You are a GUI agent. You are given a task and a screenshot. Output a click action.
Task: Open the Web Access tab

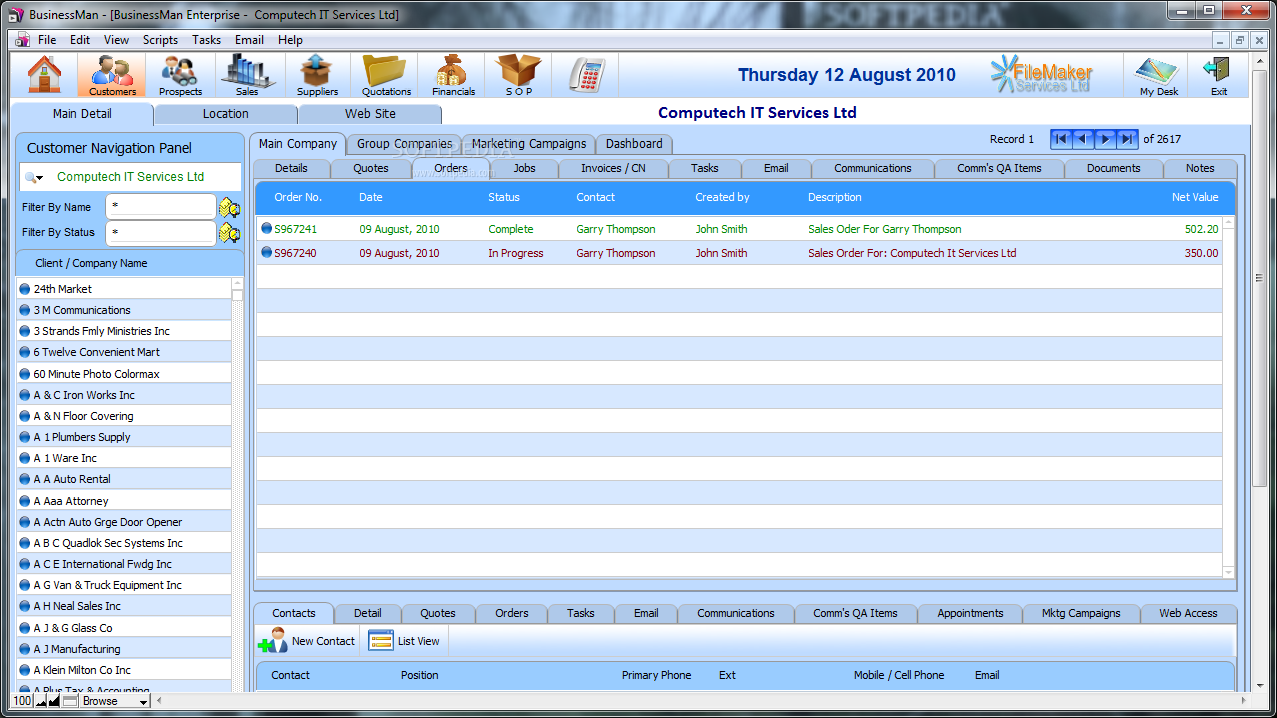tap(1188, 613)
